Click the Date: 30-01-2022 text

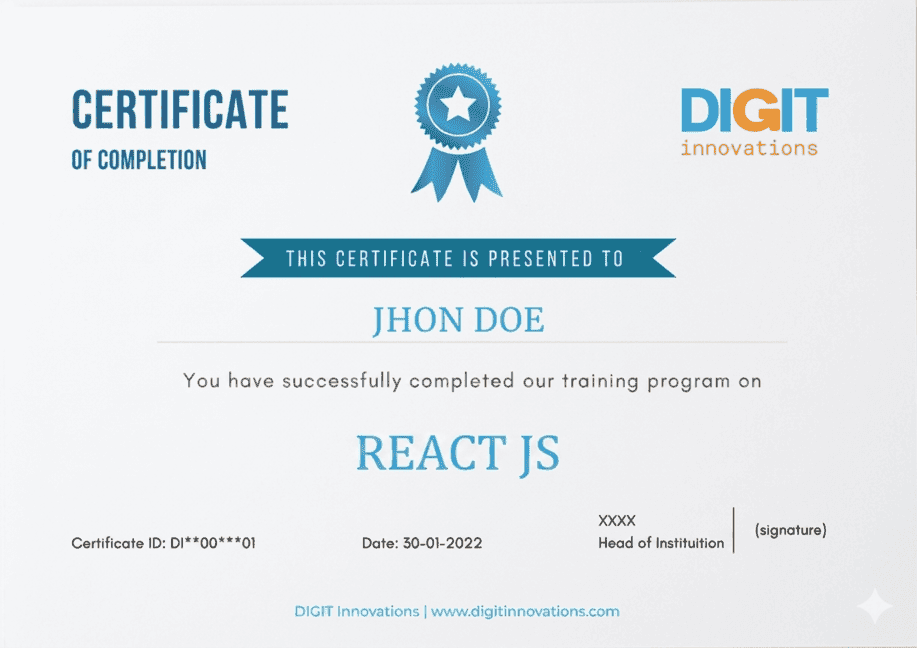point(422,543)
